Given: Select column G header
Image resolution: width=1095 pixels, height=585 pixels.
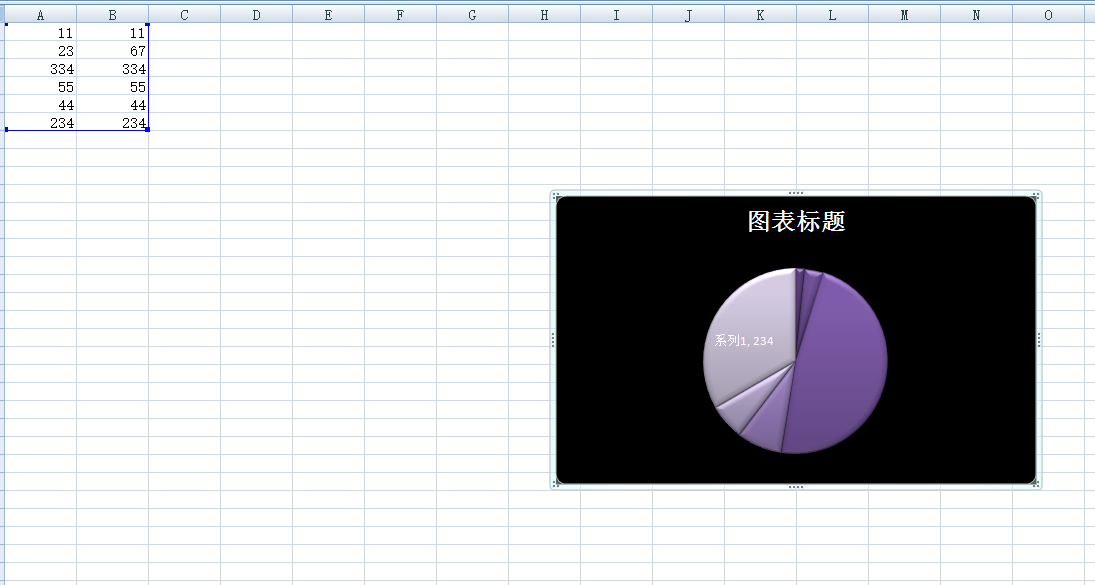Looking at the screenshot, I should click(473, 15).
